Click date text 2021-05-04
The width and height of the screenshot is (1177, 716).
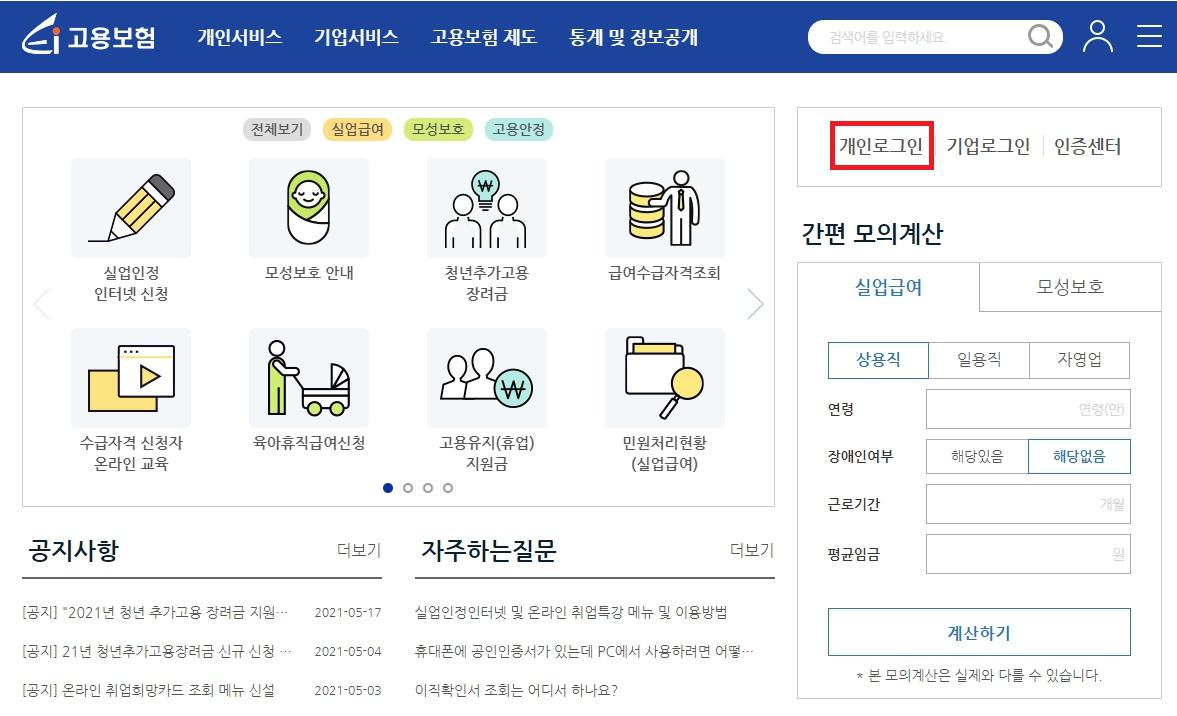[348, 651]
